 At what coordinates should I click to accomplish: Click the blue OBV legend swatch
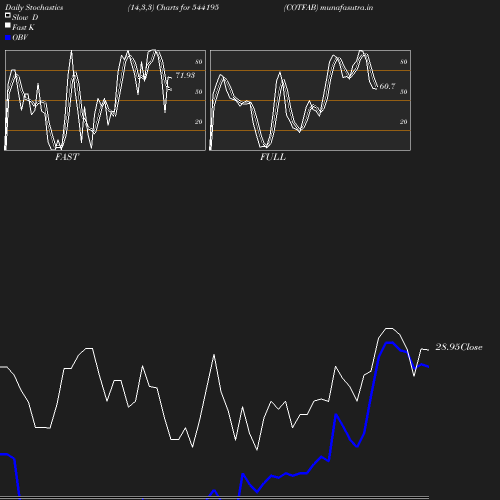point(8,38)
